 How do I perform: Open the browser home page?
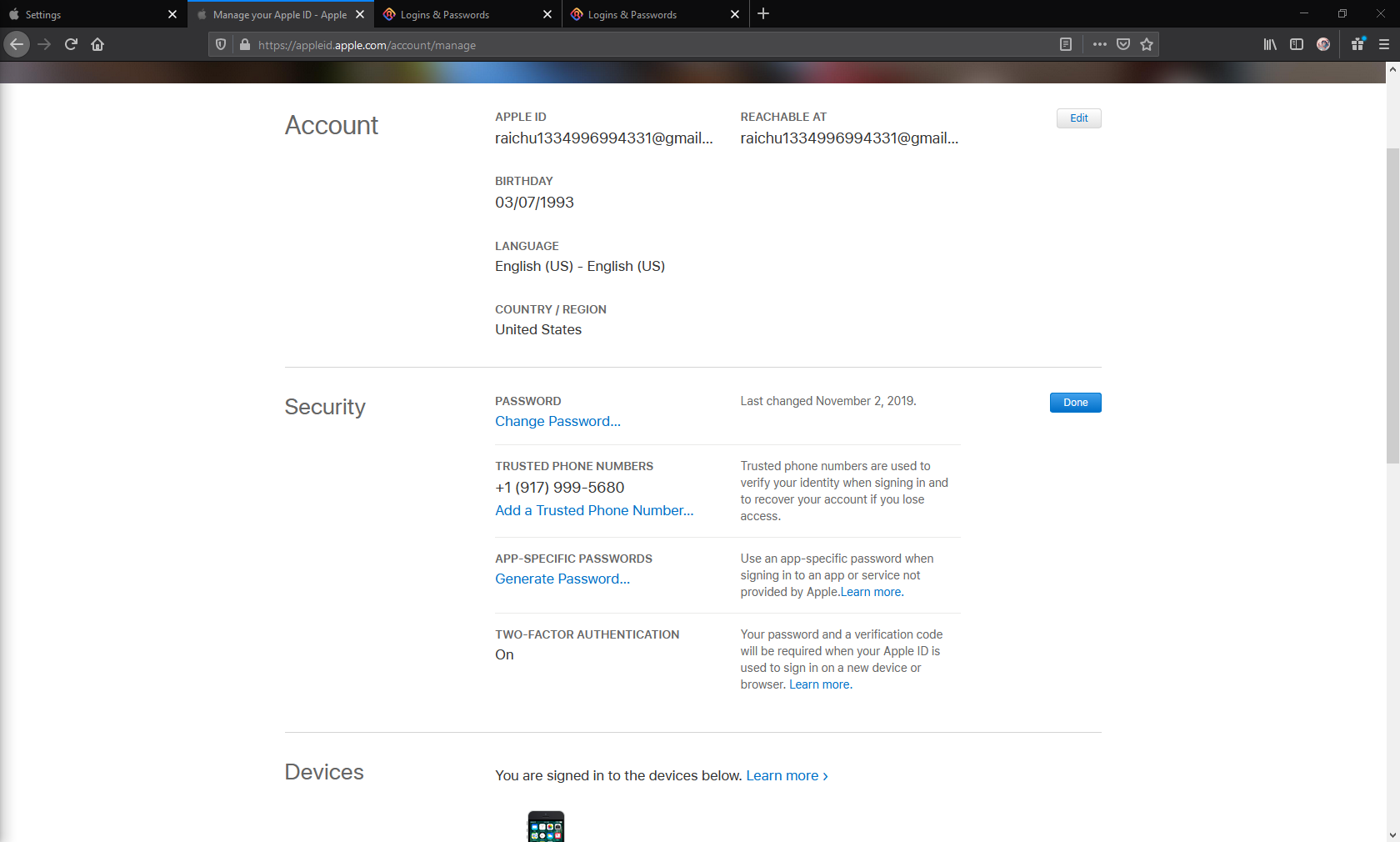click(x=97, y=44)
